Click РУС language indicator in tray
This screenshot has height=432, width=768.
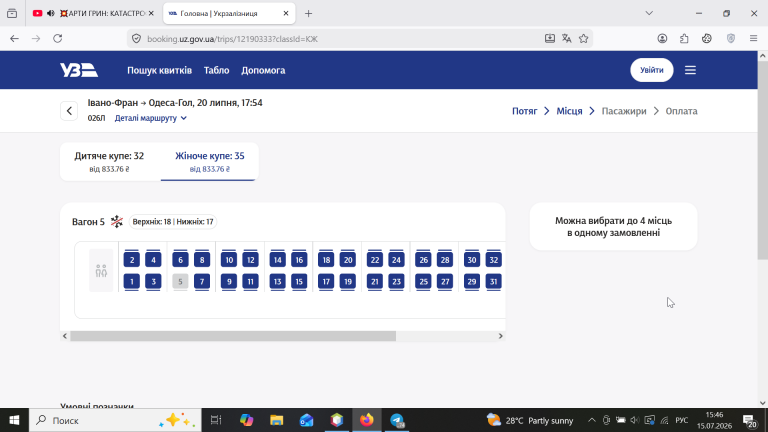point(681,420)
